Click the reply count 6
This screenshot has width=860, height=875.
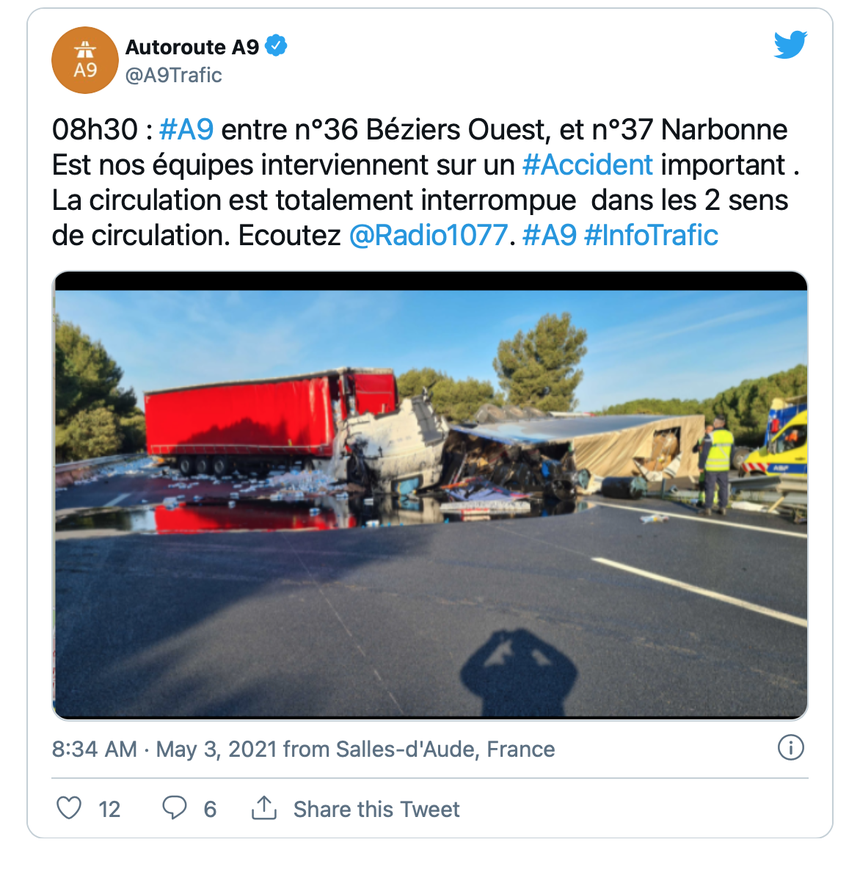pos(210,809)
